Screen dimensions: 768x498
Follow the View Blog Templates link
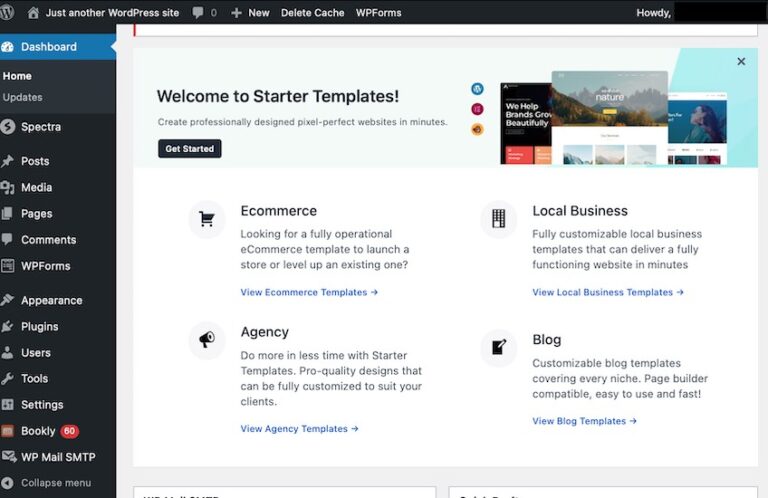coord(584,421)
